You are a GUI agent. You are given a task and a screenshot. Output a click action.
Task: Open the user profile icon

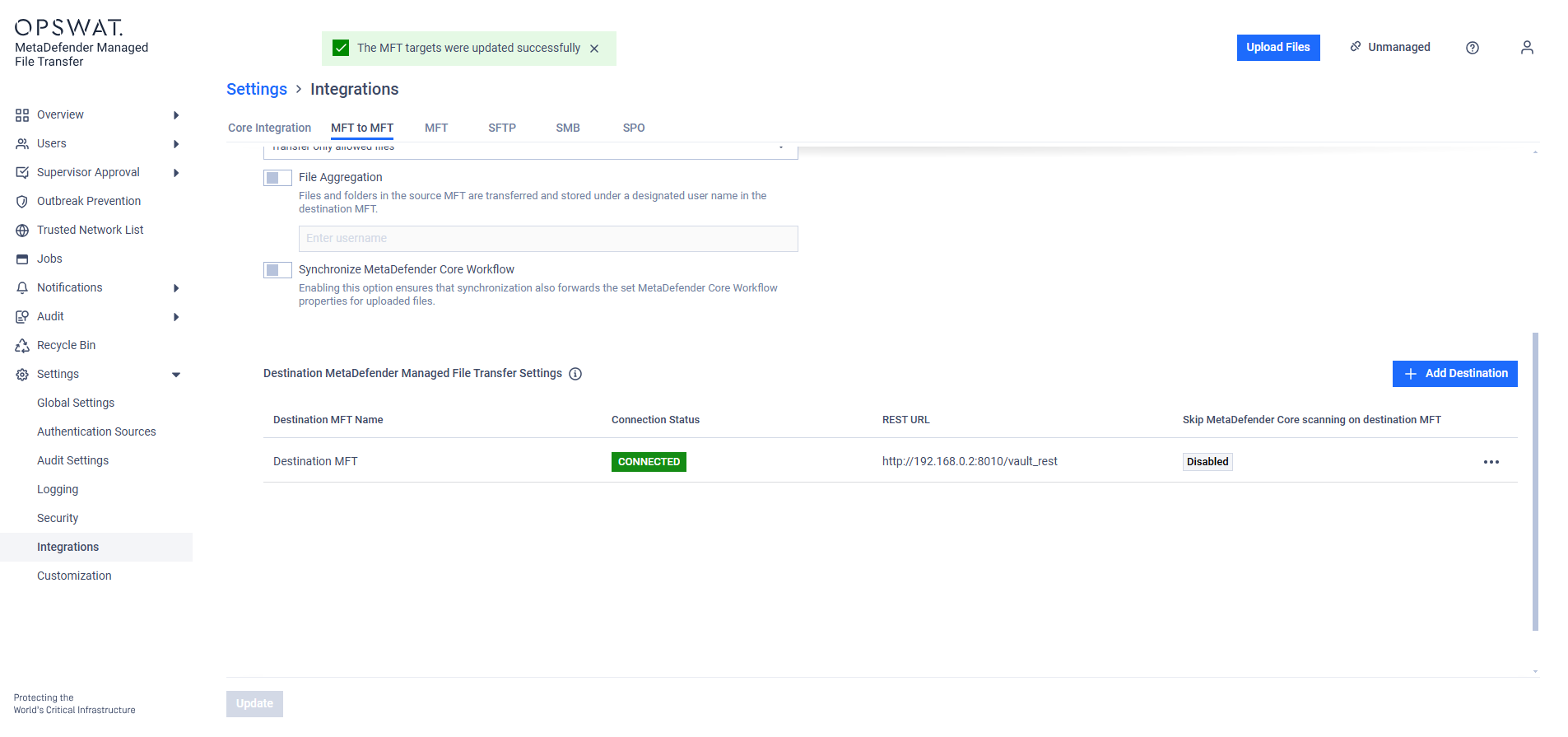(x=1527, y=48)
